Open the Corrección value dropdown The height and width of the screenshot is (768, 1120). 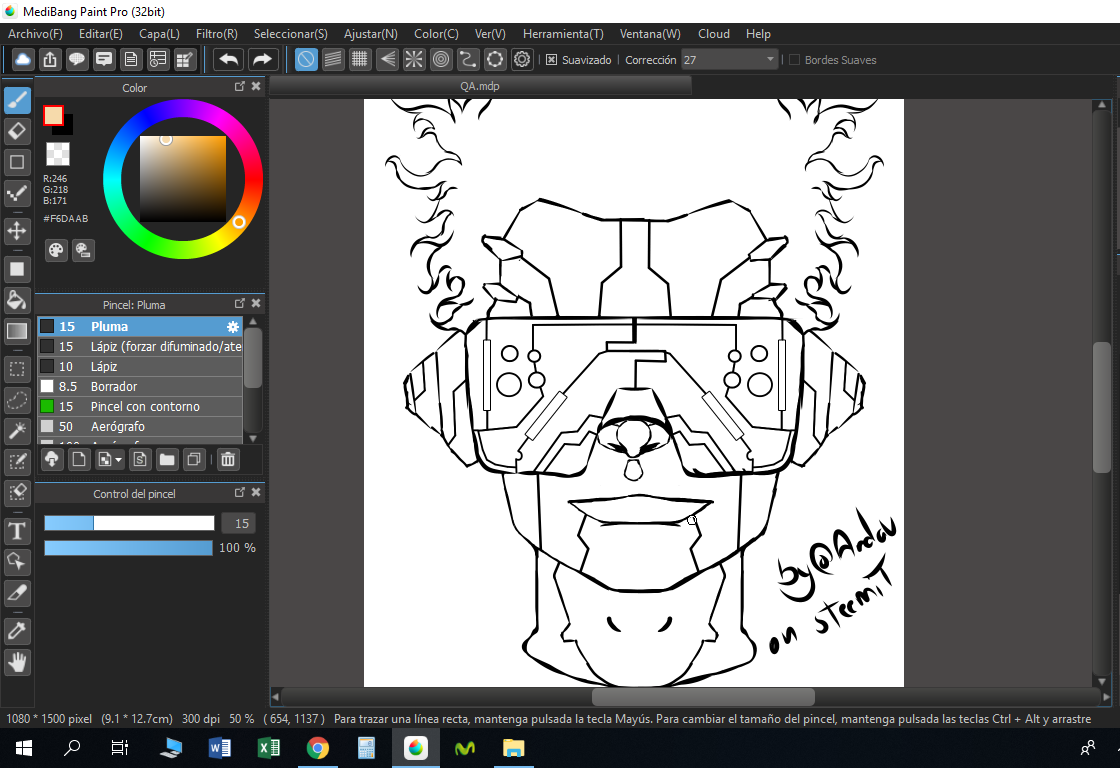[x=770, y=60]
